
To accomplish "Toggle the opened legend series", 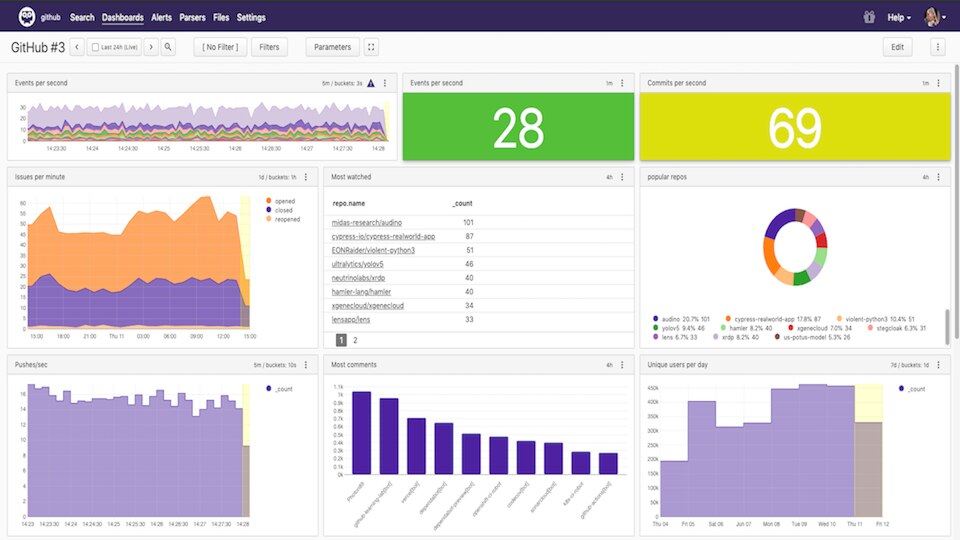I will [x=280, y=201].
